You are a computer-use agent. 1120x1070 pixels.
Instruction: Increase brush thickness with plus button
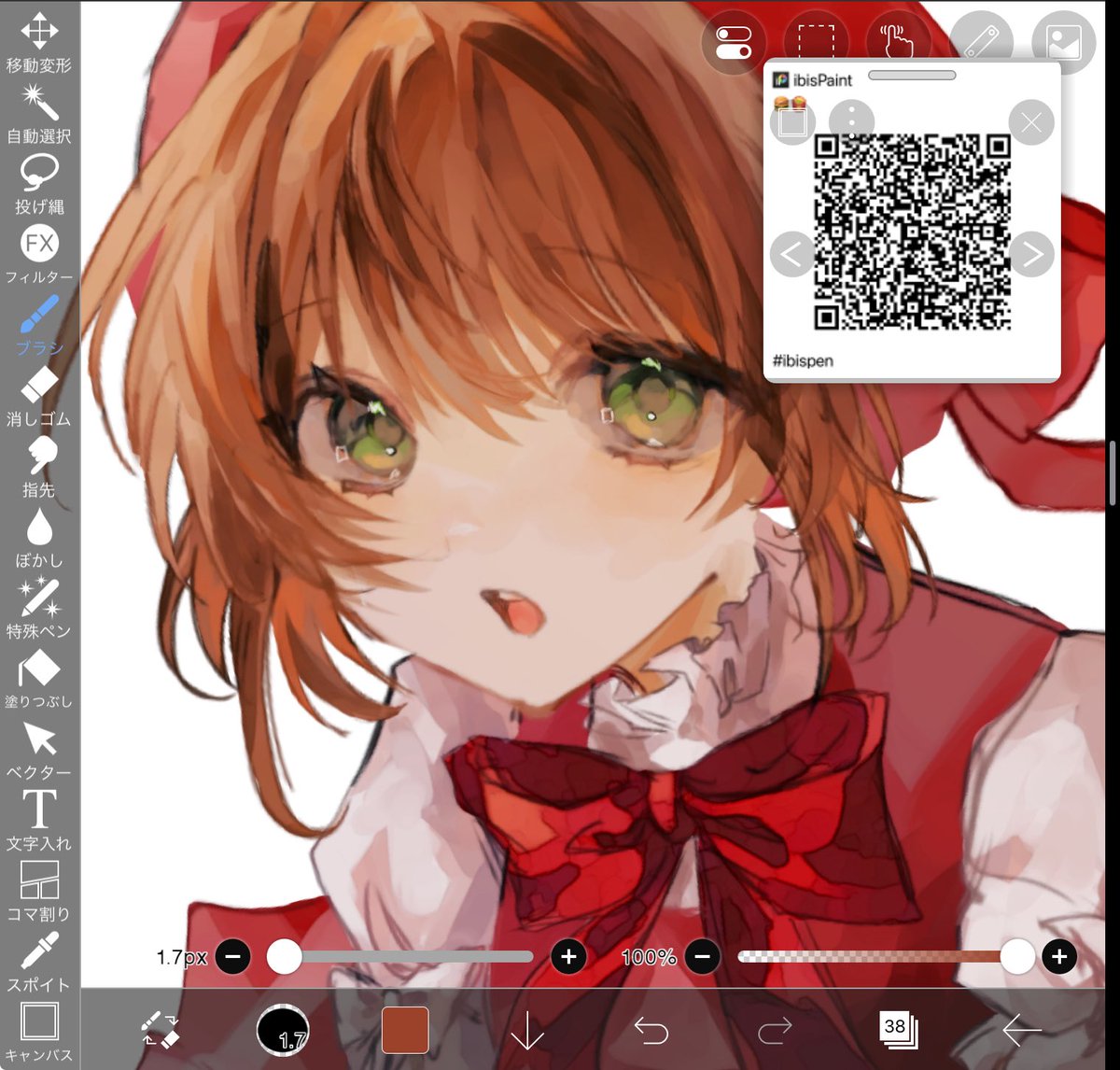(x=568, y=957)
